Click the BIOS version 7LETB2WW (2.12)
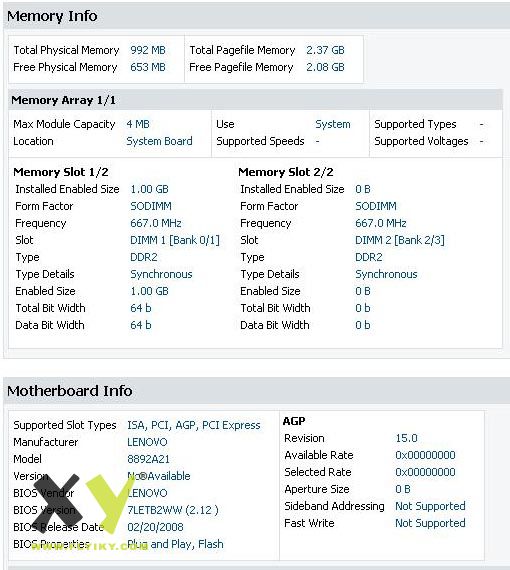The image size is (510, 570). click(173, 510)
